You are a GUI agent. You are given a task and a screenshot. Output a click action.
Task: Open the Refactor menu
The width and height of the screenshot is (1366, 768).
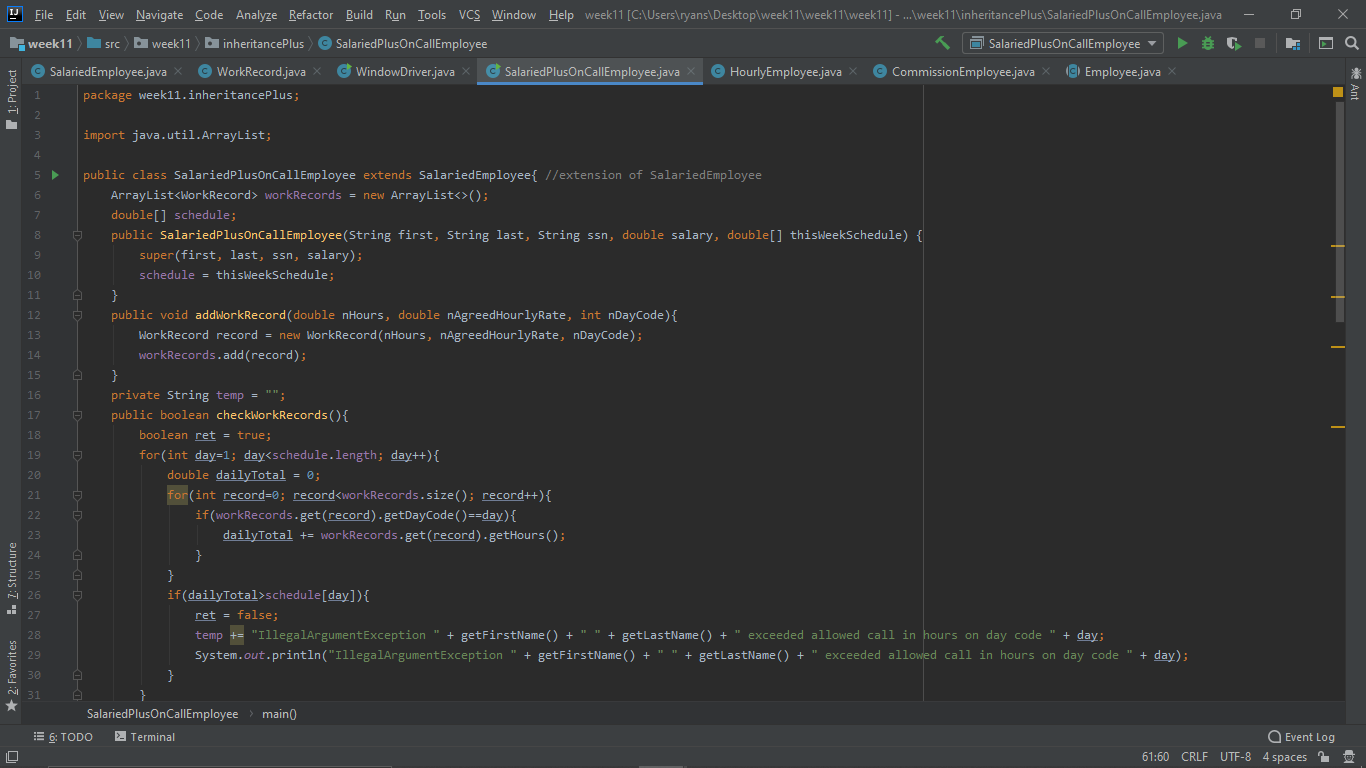point(310,15)
